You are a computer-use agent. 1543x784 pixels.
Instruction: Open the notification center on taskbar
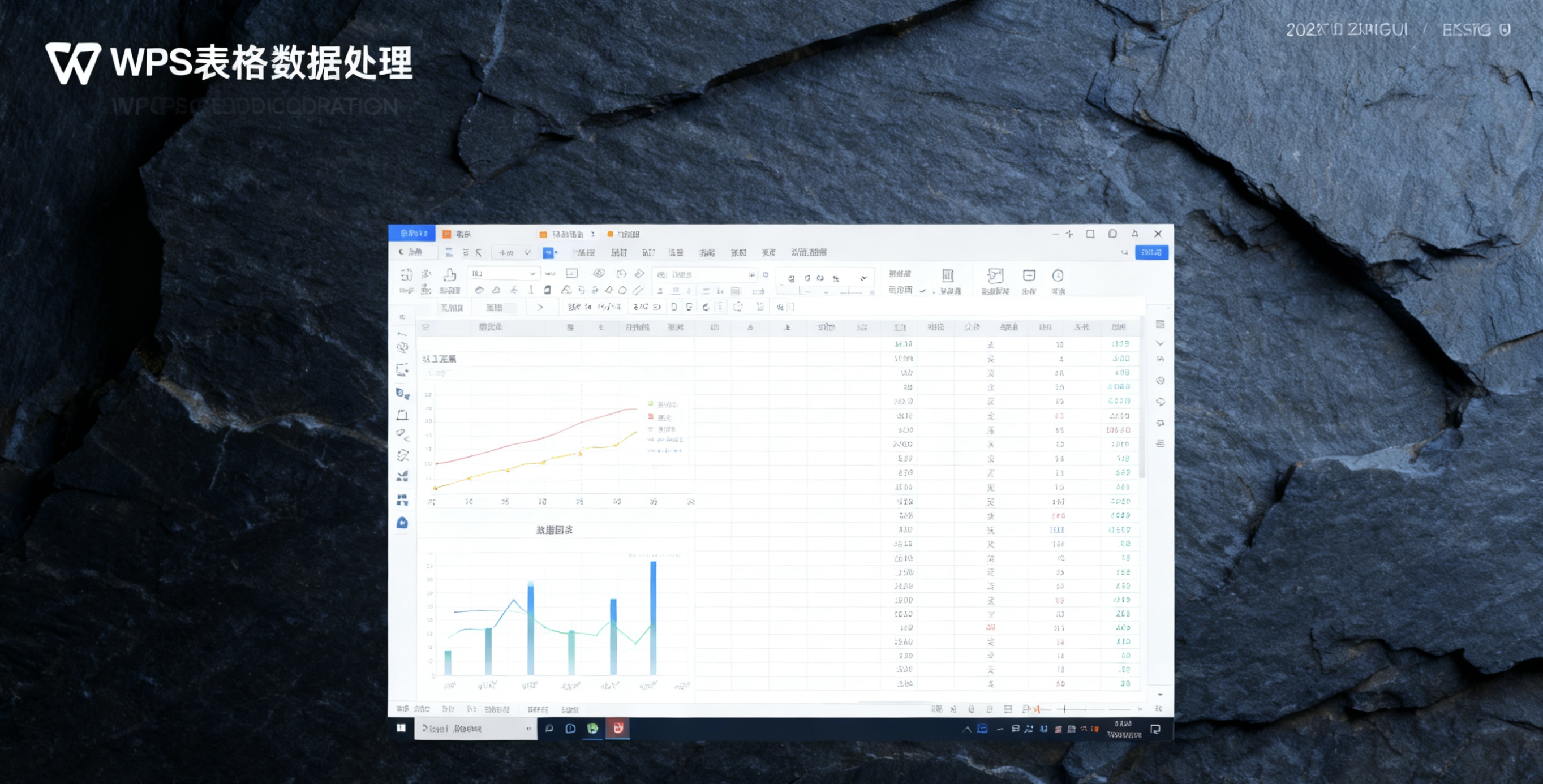tap(1155, 729)
